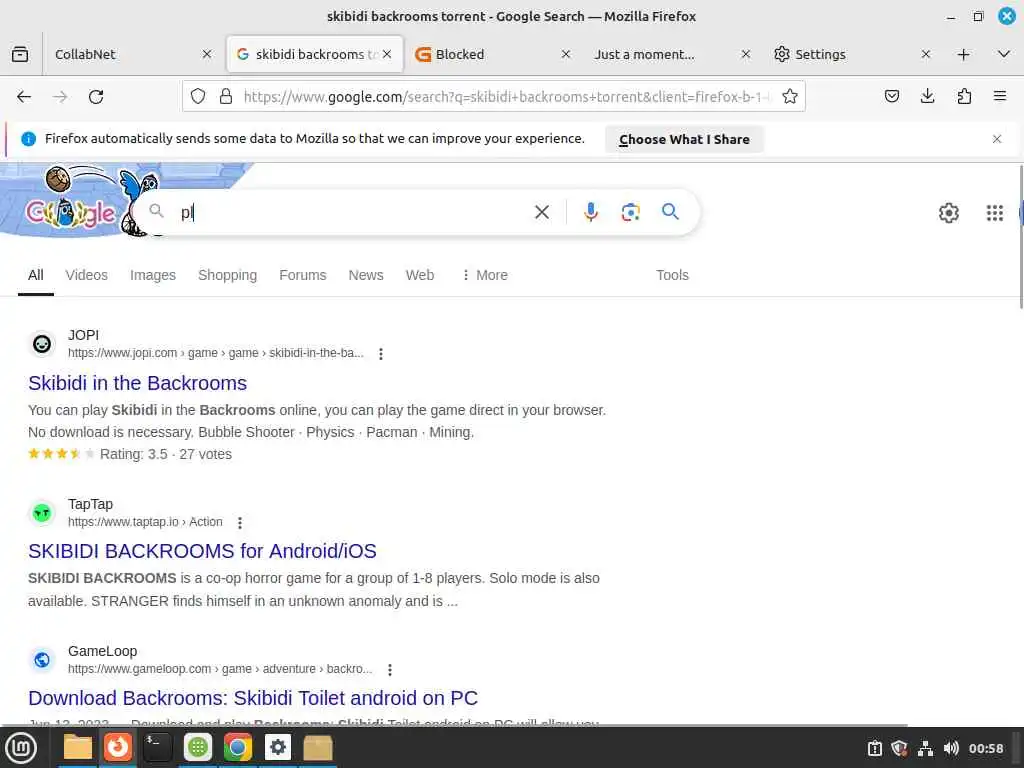Click the TapTap site favicon

click(x=42, y=513)
